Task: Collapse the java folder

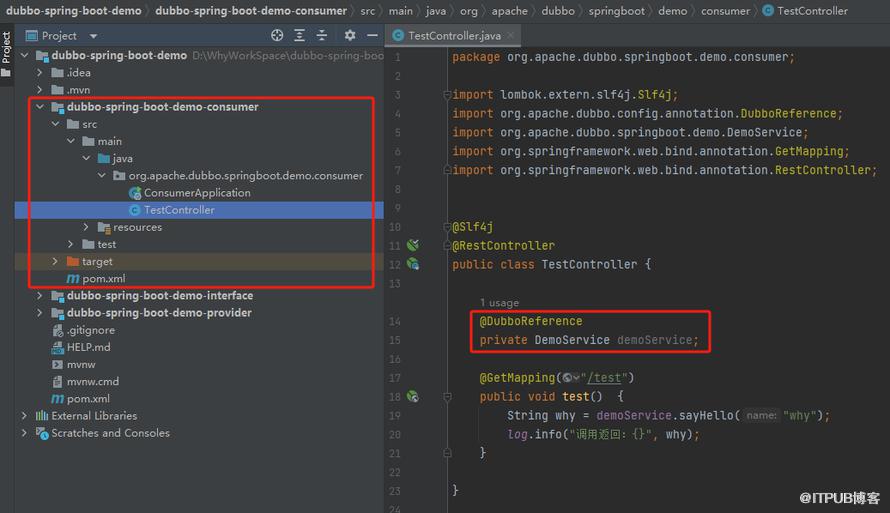Action: coord(86,158)
